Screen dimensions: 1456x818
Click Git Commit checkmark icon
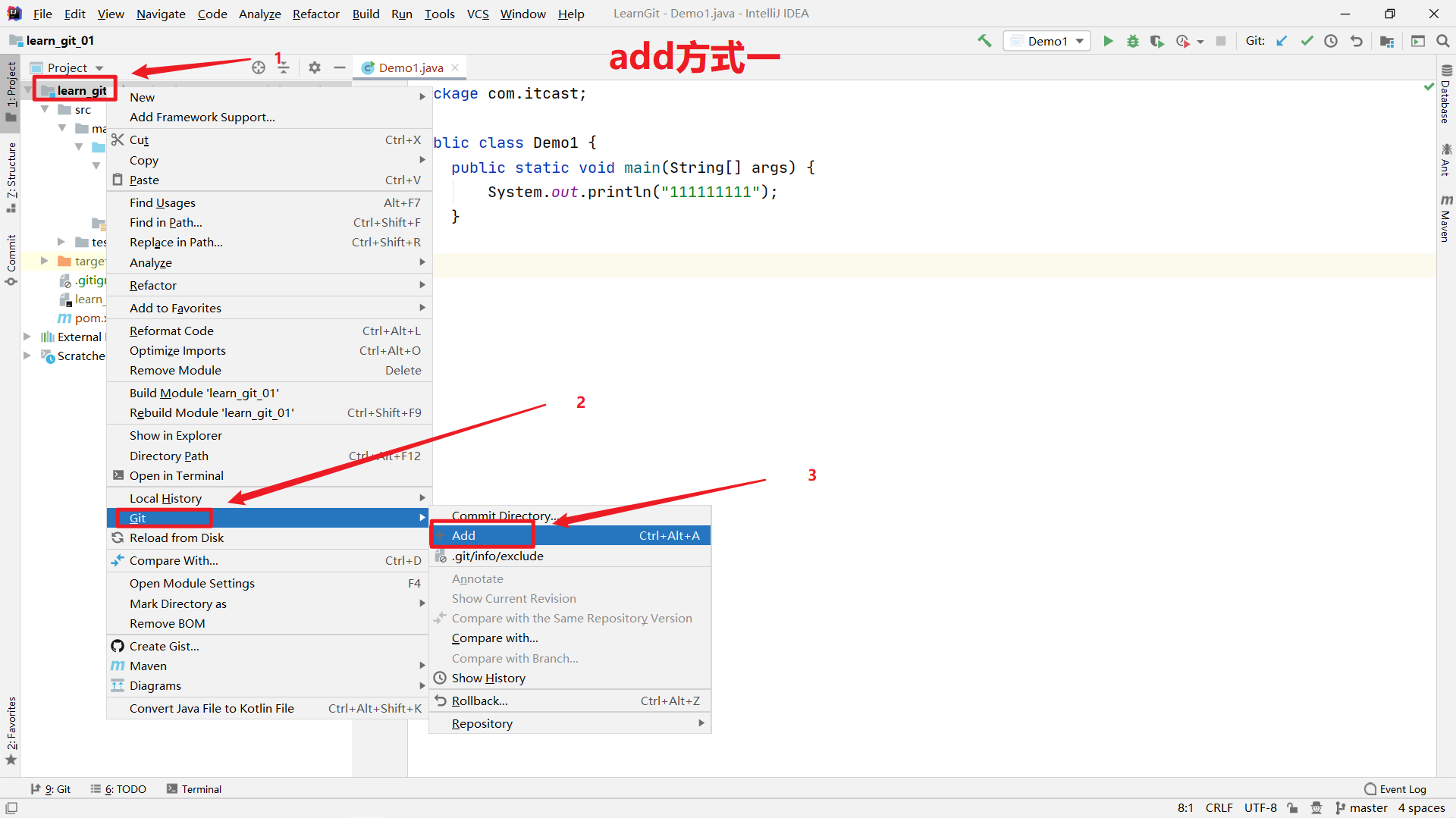click(1307, 41)
